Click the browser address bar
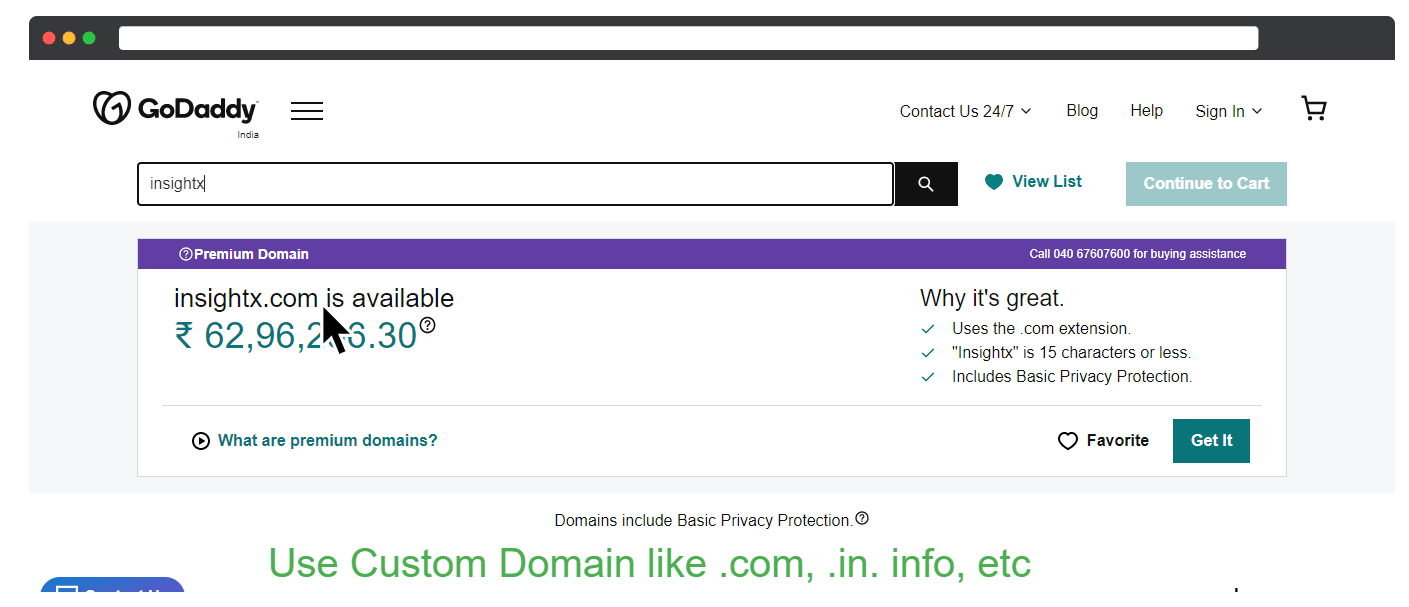1409x607 pixels. coord(689,38)
